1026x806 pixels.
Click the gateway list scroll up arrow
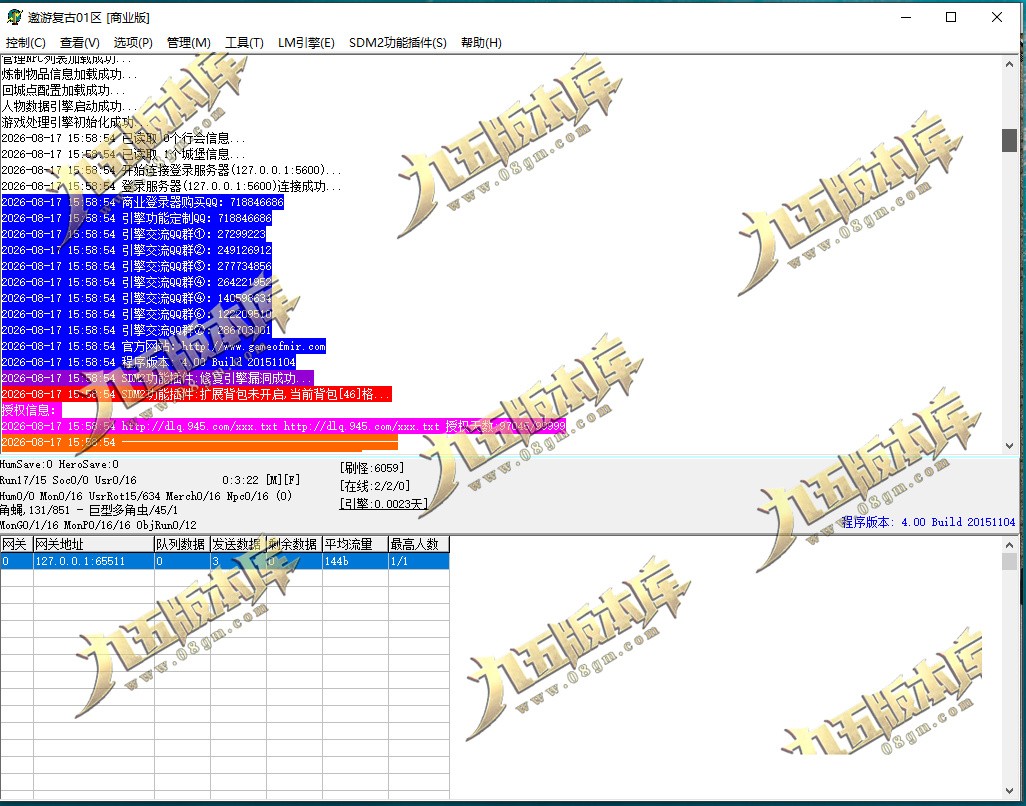coord(1009,544)
